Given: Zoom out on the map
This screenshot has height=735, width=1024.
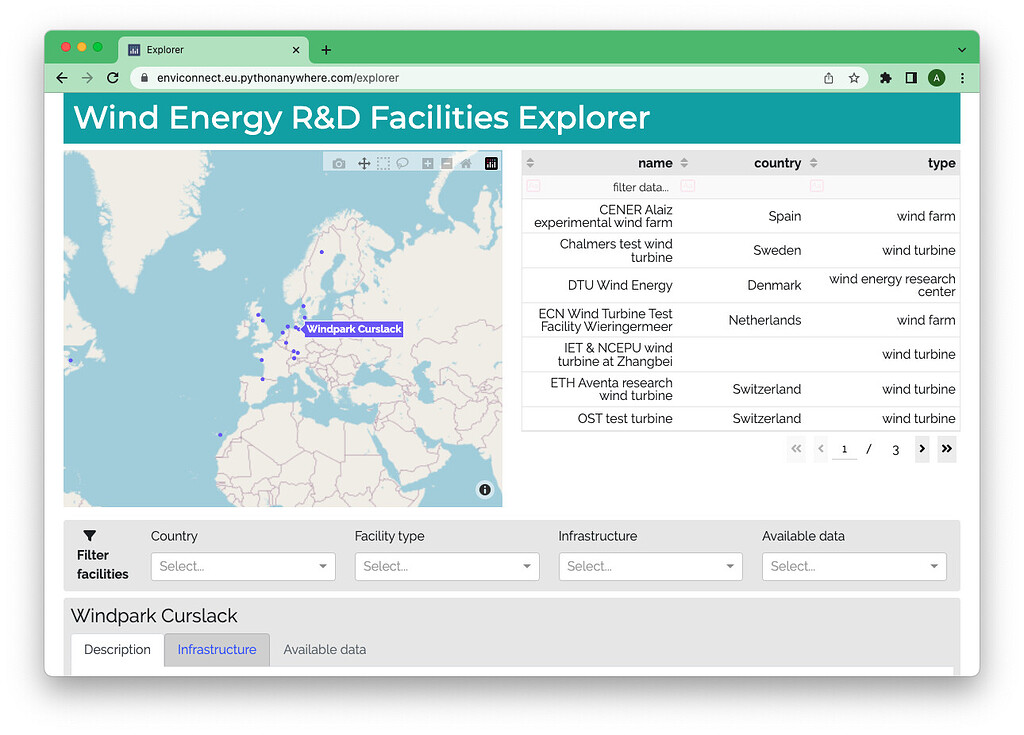Looking at the screenshot, I should 447,163.
